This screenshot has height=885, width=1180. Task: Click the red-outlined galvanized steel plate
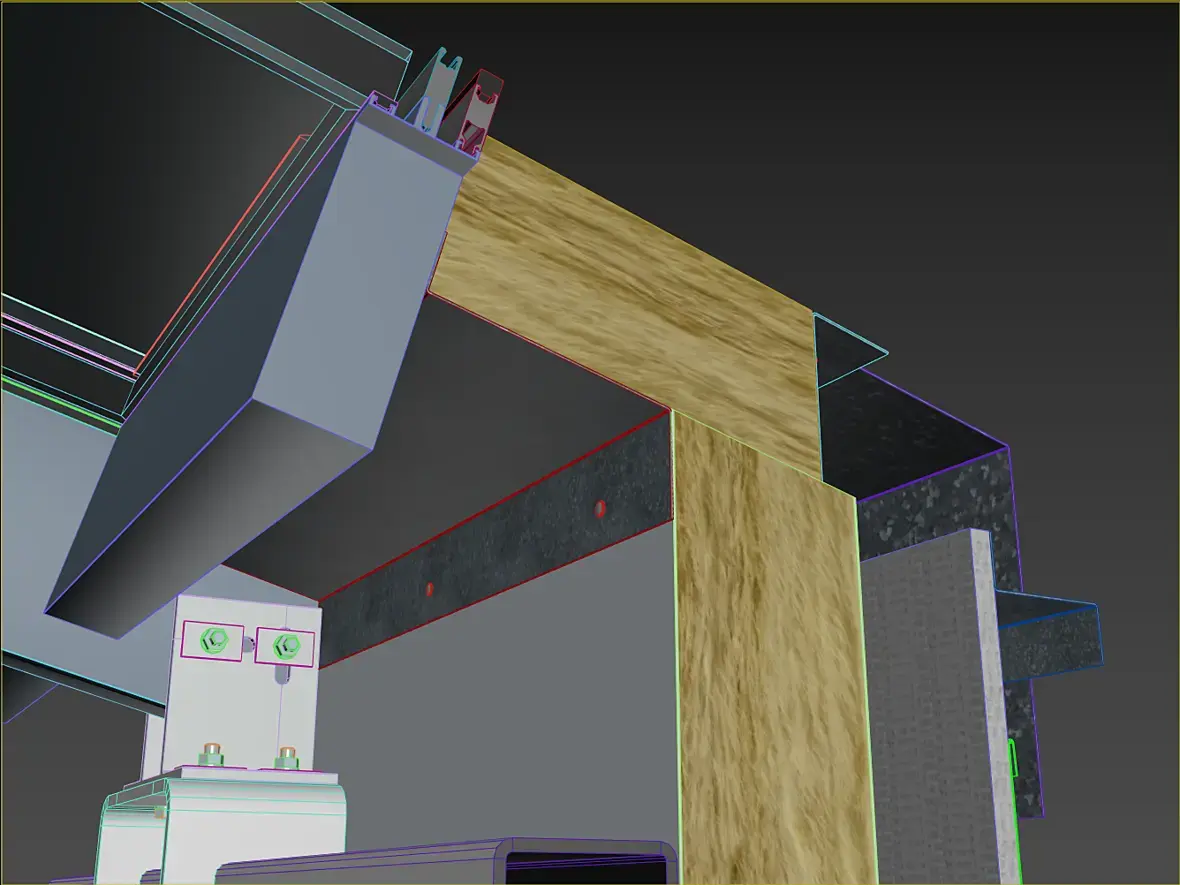[x=497, y=542]
